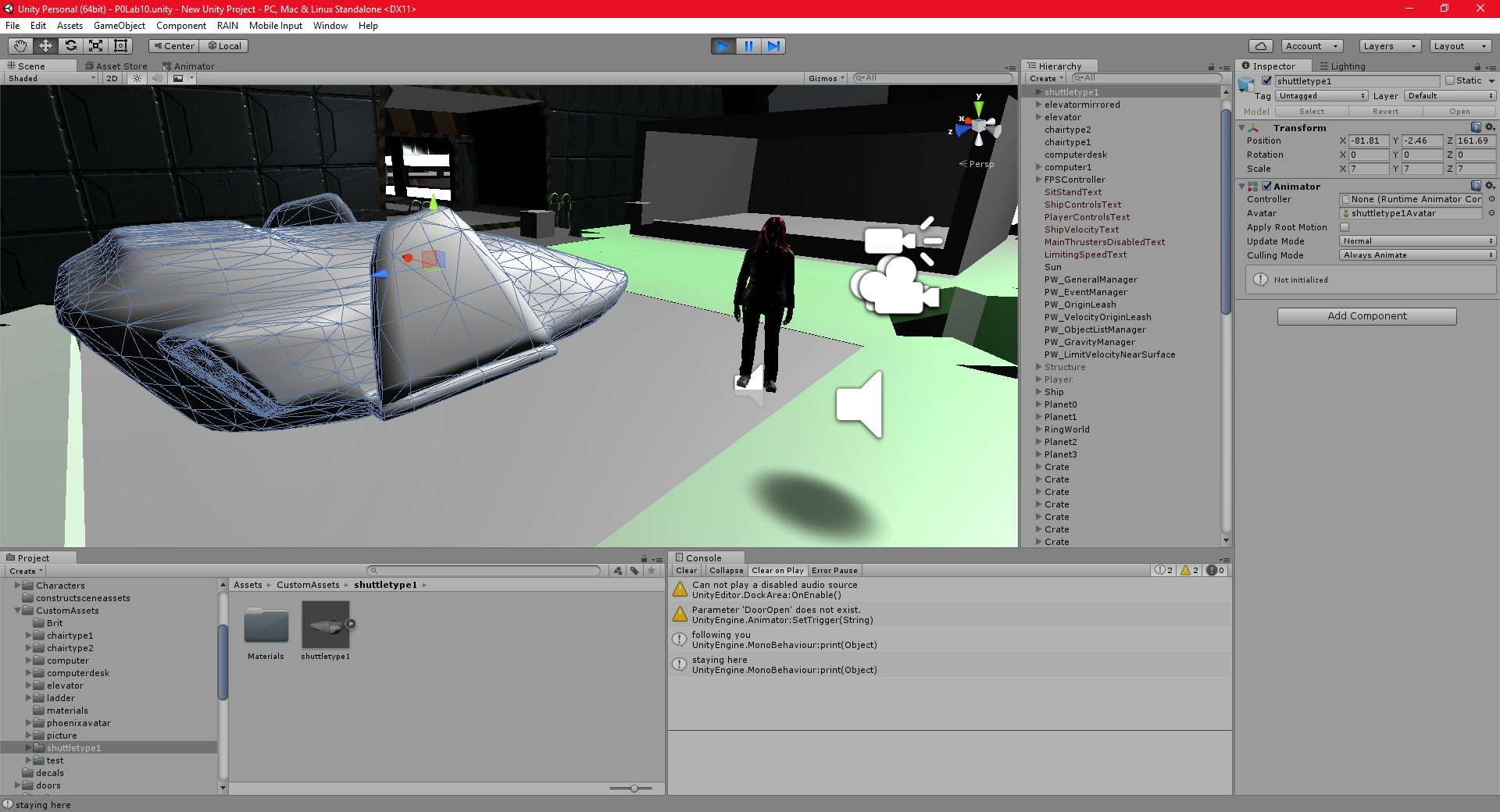Viewport: 1500px width, 812px height.
Task: Select the Rotate tool
Action: 70,46
